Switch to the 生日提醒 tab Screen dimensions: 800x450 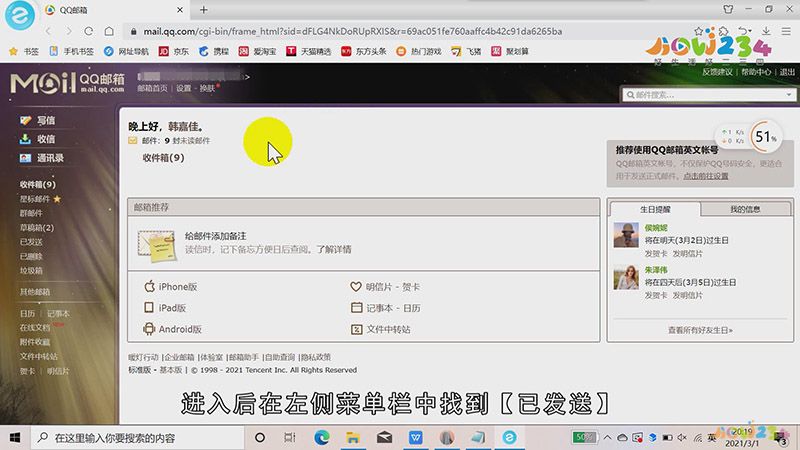point(655,209)
